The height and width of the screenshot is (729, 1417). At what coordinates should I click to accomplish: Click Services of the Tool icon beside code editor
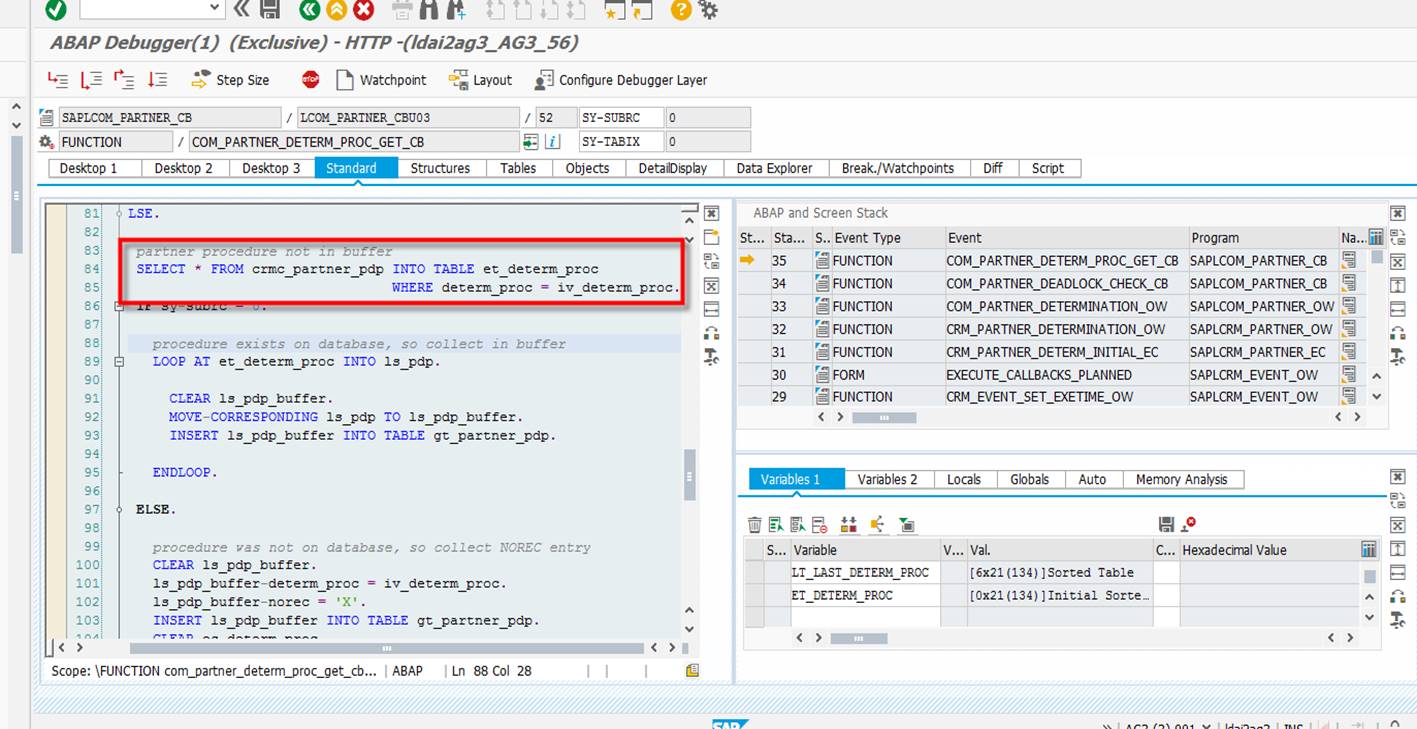coord(711,333)
